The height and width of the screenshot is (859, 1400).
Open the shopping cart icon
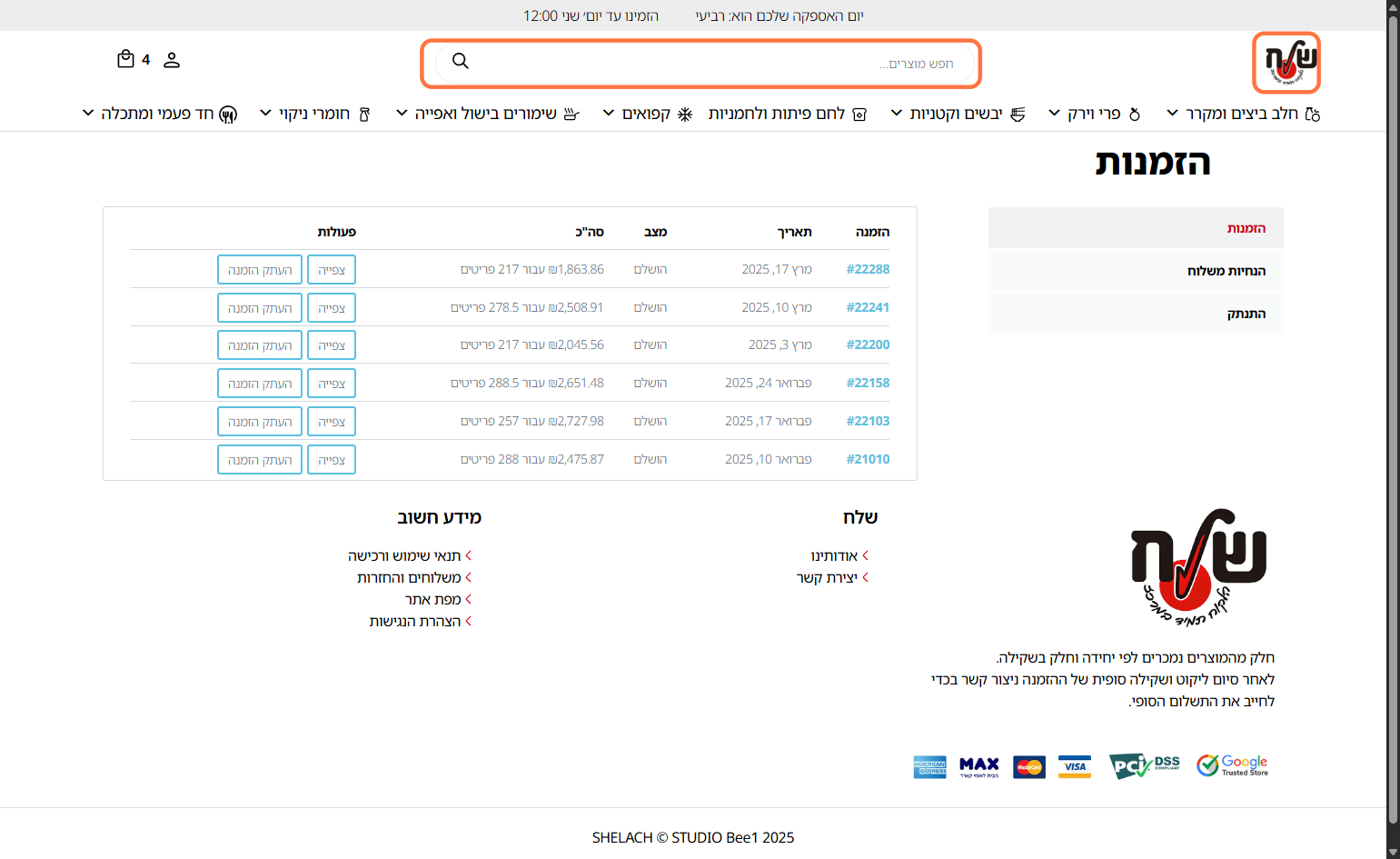tap(125, 59)
